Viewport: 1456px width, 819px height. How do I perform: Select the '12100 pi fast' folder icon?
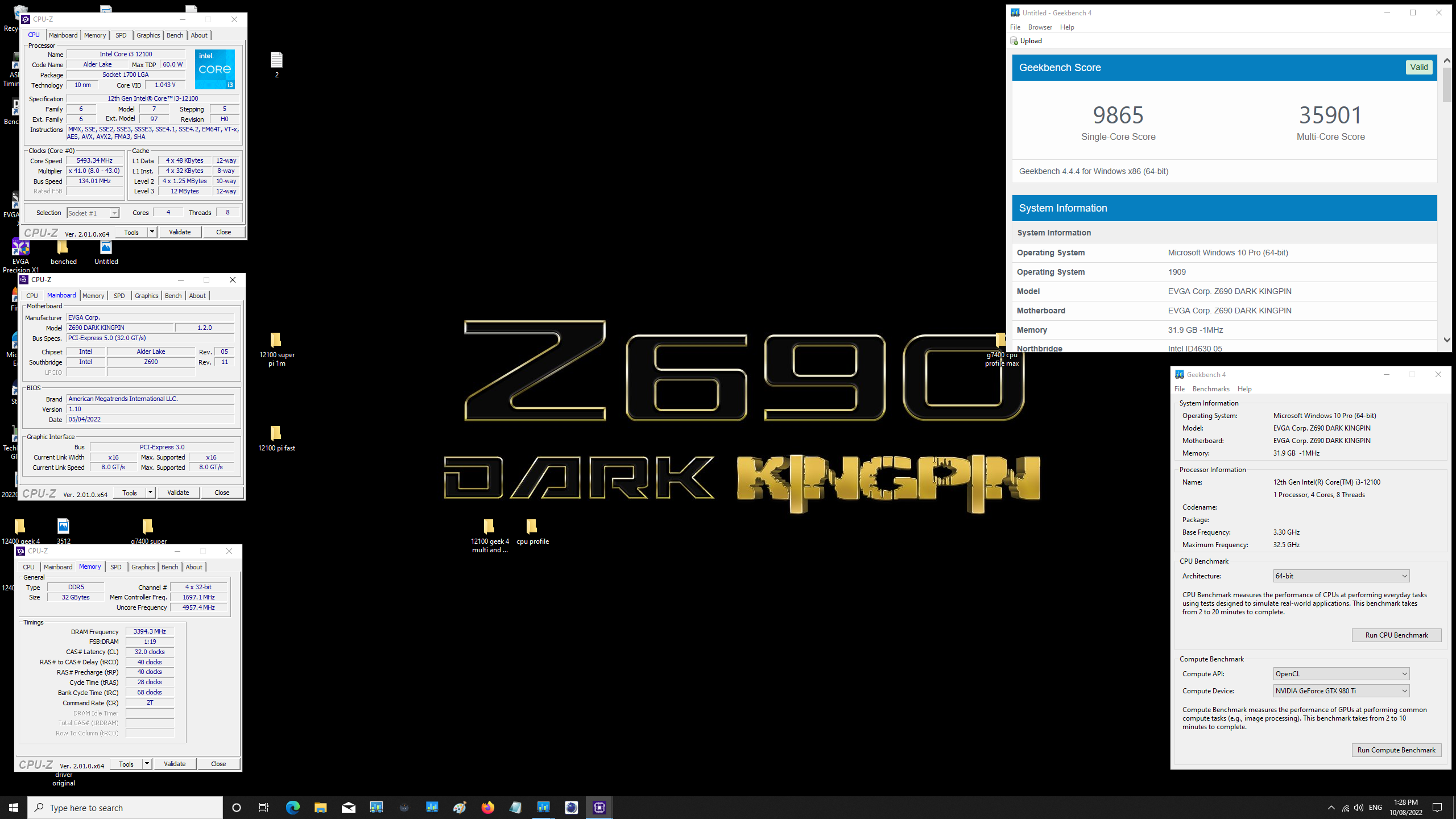[x=276, y=439]
